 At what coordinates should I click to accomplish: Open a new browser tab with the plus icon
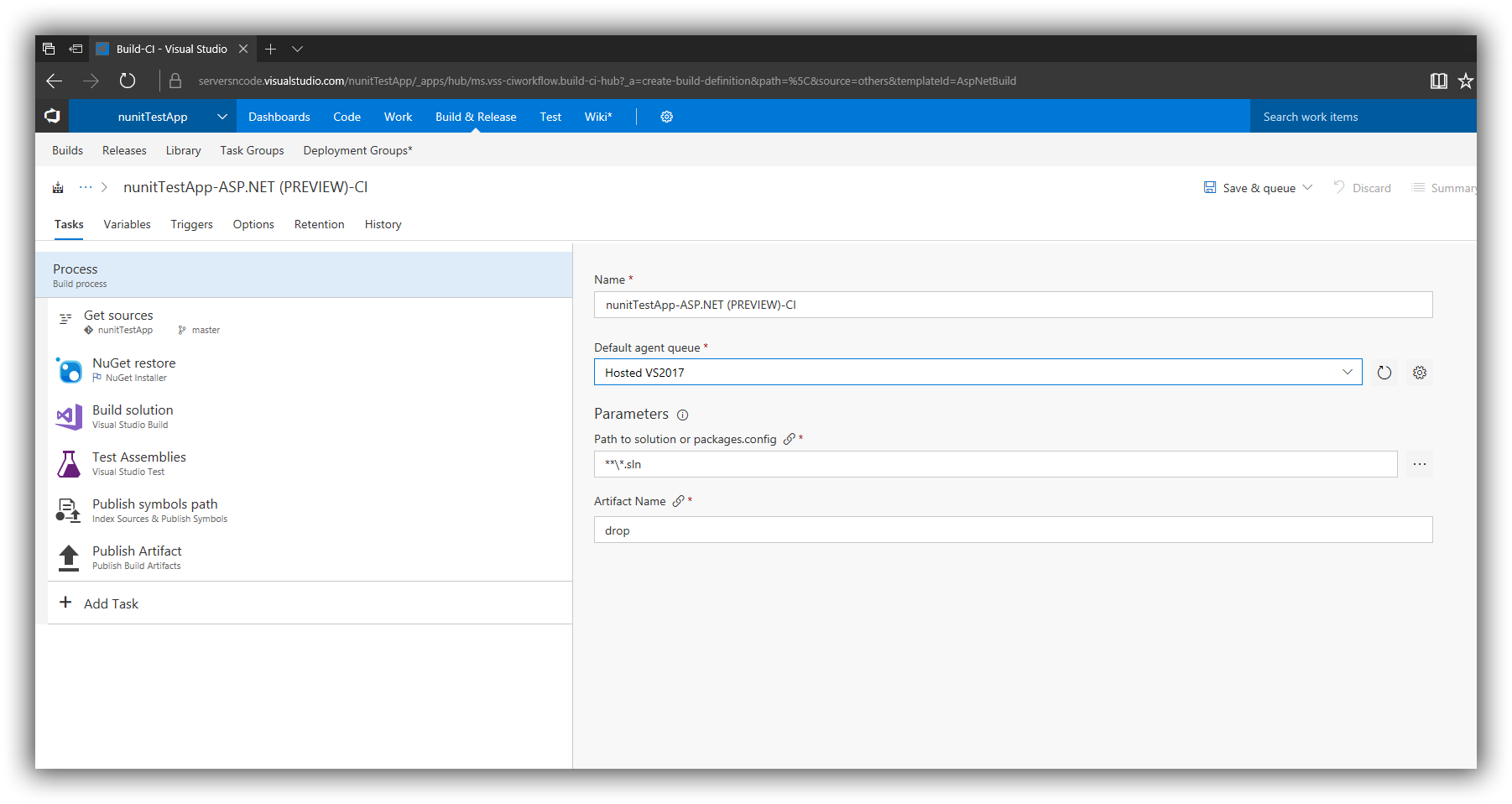point(270,49)
